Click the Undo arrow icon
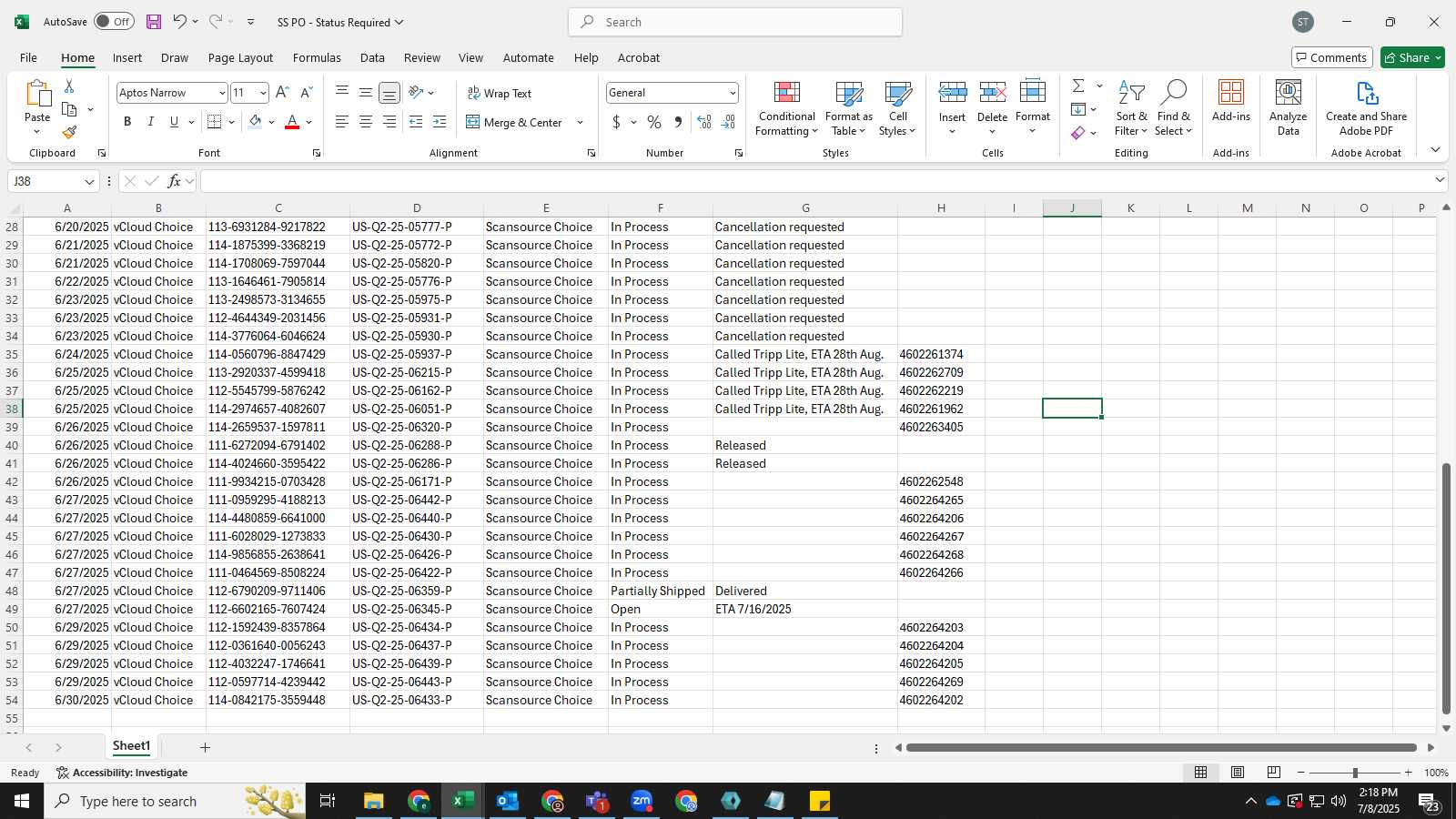The width and height of the screenshot is (1456, 819). pyautogui.click(x=180, y=22)
